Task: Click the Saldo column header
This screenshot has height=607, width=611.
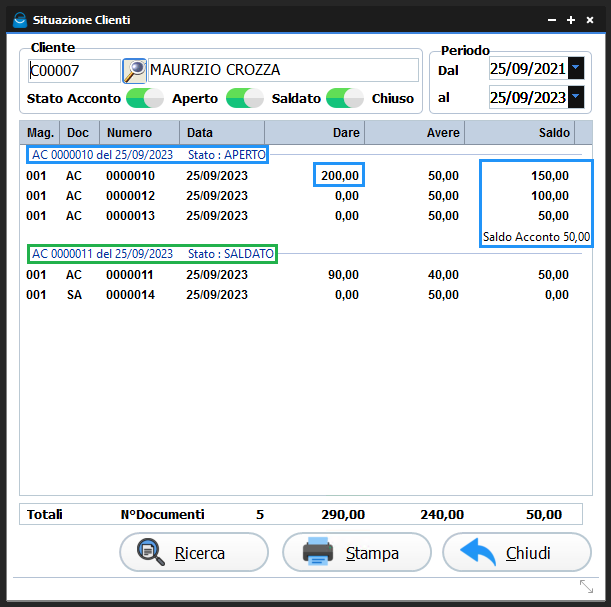Action: tap(519, 132)
